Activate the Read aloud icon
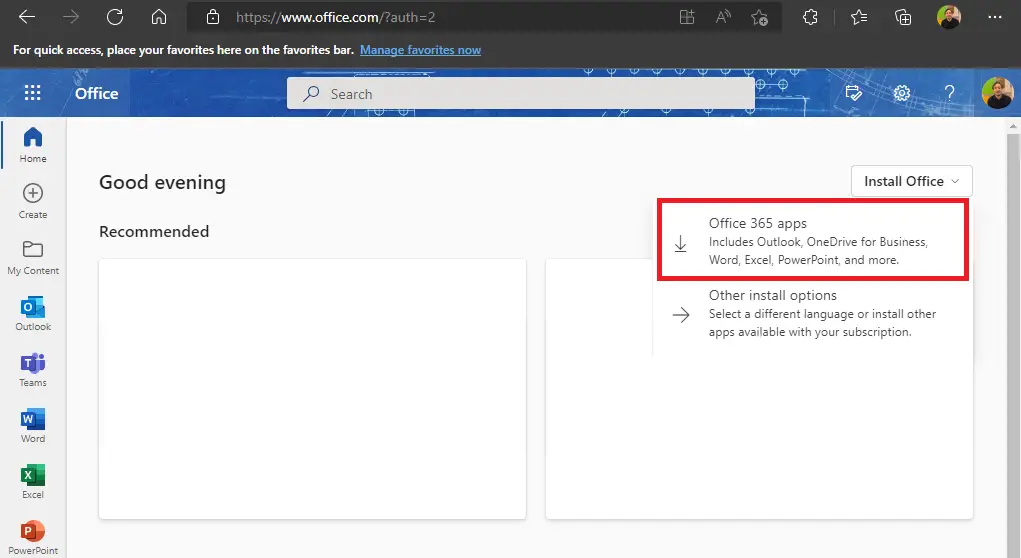1021x558 pixels. [723, 18]
